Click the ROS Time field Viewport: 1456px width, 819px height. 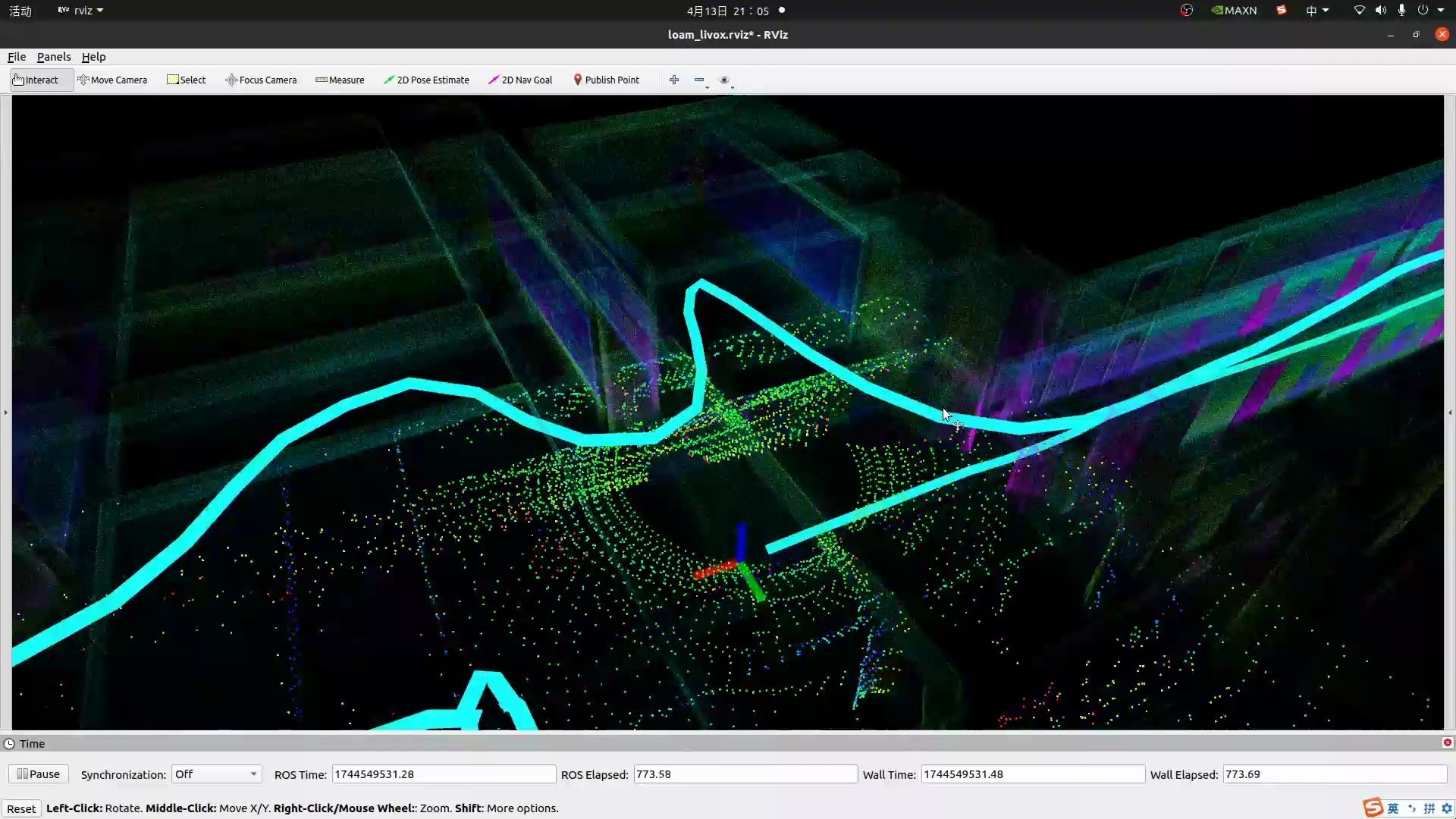point(444,774)
